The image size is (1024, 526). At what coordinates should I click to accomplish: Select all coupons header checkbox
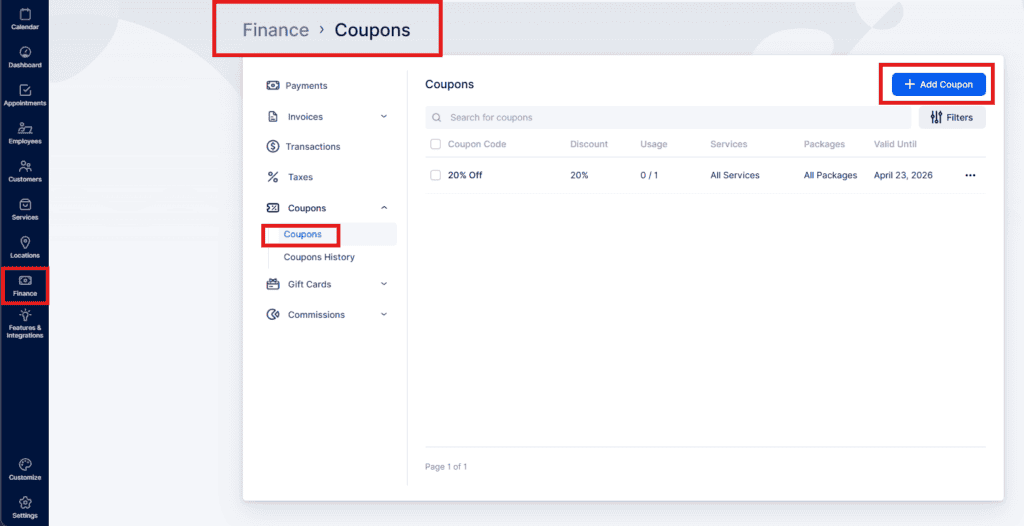(436, 144)
